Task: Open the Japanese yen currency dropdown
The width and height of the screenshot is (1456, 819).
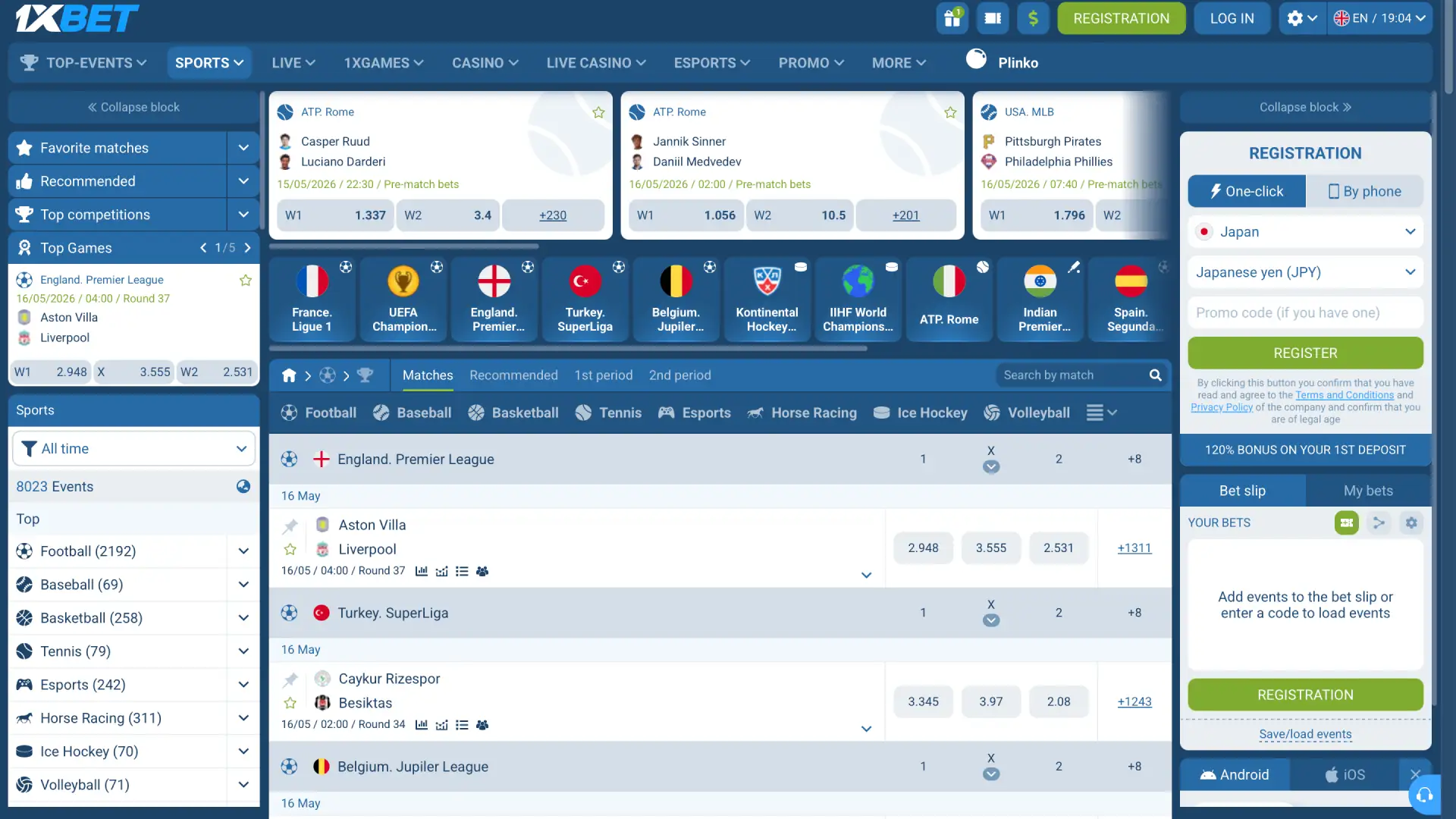Action: (1305, 272)
